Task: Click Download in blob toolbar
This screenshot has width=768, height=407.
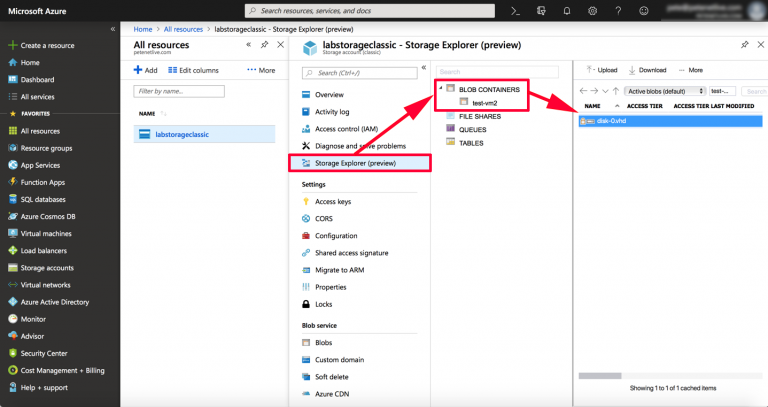Action: pyautogui.click(x=648, y=70)
